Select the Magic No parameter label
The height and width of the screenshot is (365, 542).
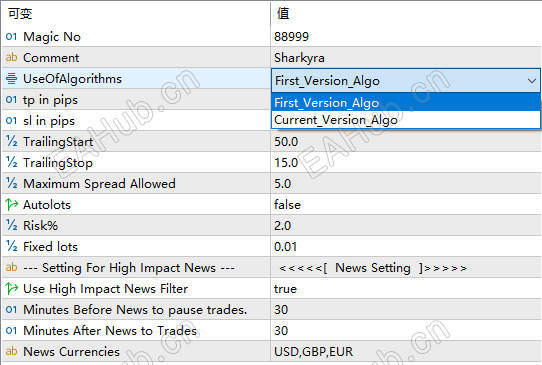pyautogui.click(x=52, y=37)
